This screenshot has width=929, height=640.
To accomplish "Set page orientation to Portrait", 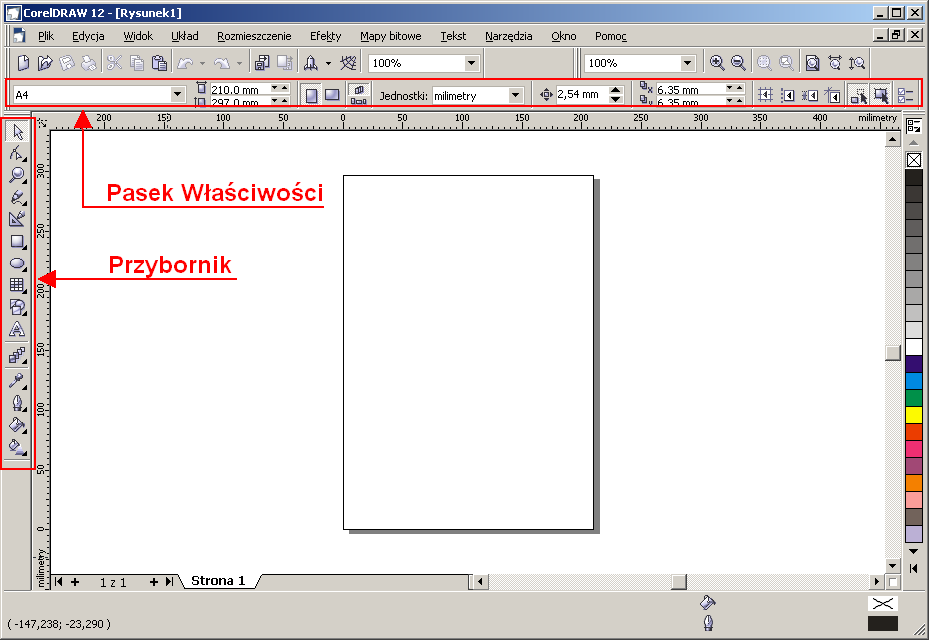I will 311,95.
